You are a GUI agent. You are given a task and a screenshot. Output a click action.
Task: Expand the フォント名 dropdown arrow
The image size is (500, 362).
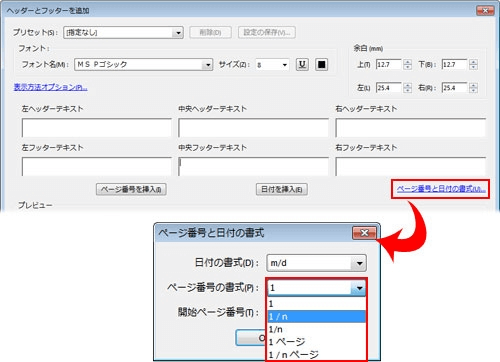(x=207, y=64)
